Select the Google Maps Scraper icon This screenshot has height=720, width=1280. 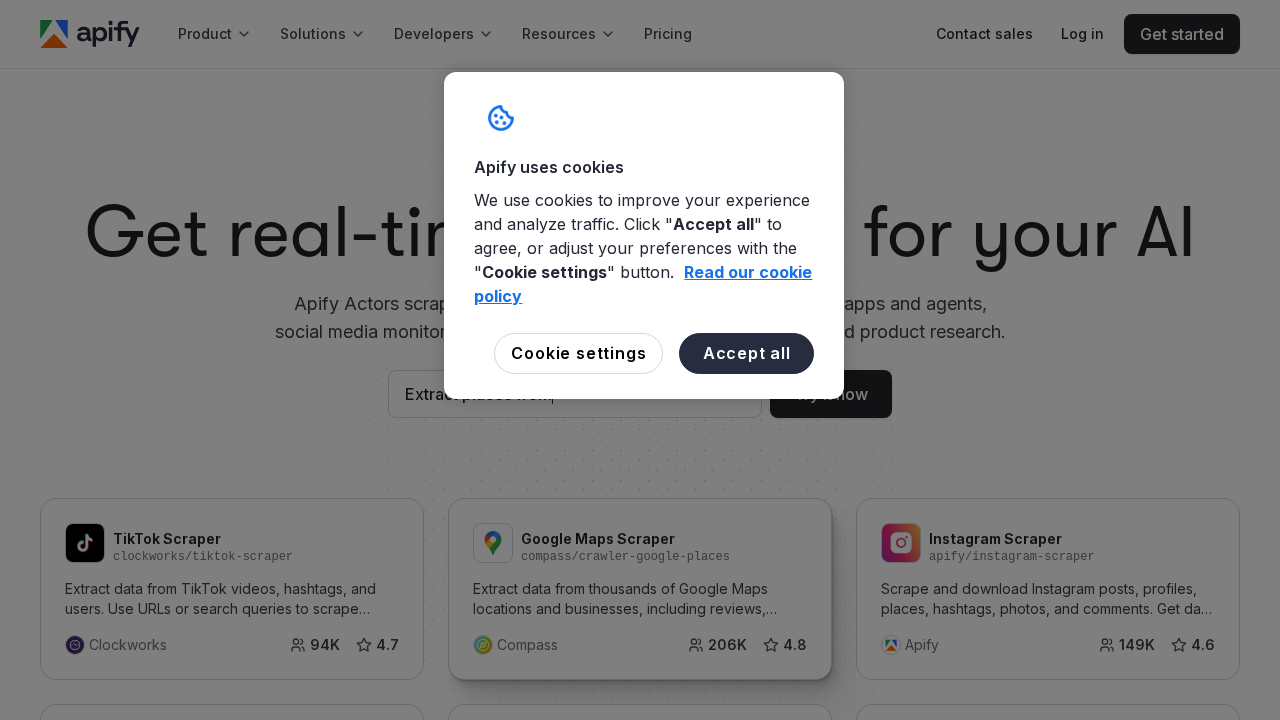(493, 543)
